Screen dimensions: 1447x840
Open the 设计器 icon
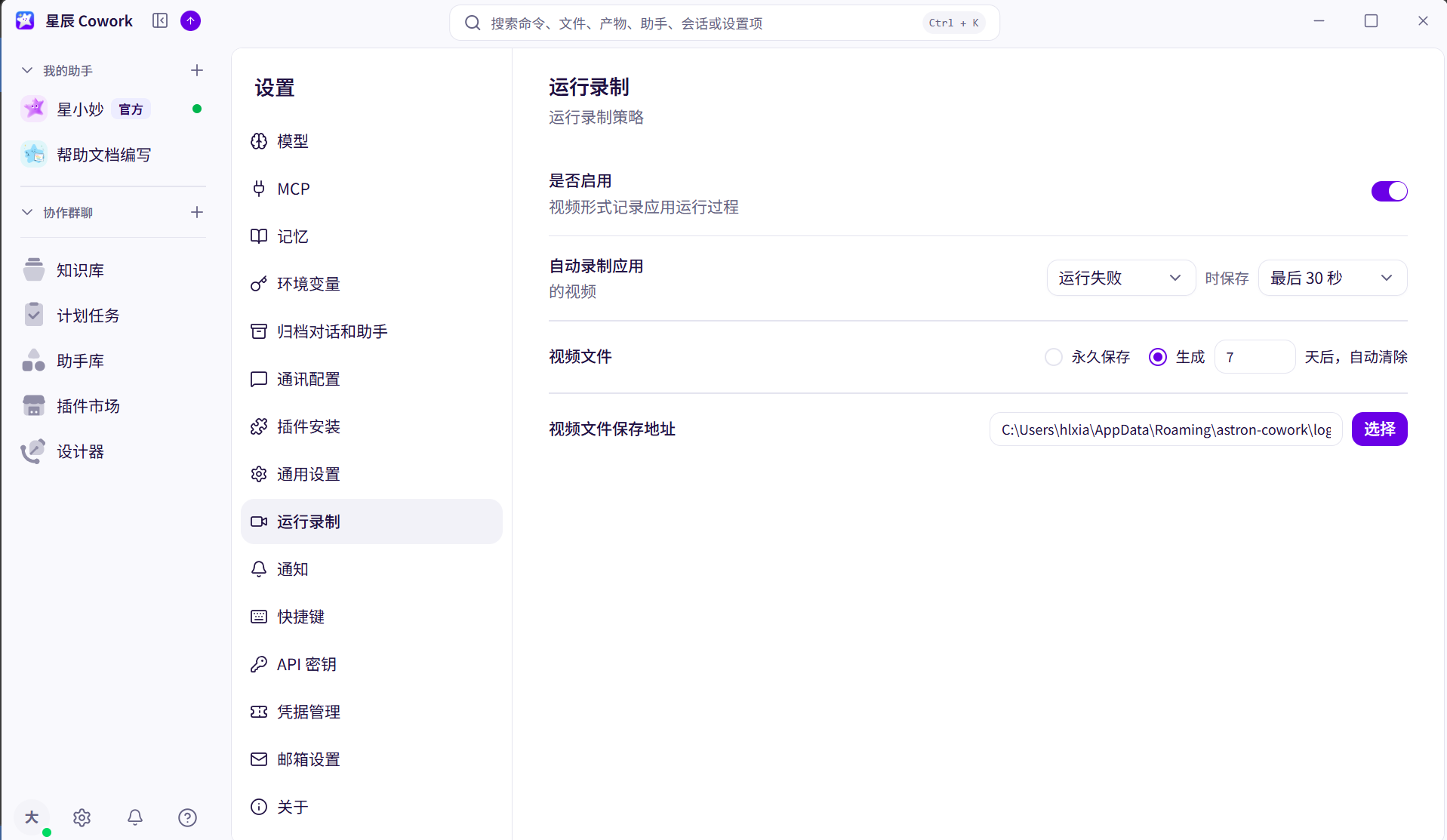click(34, 451)
